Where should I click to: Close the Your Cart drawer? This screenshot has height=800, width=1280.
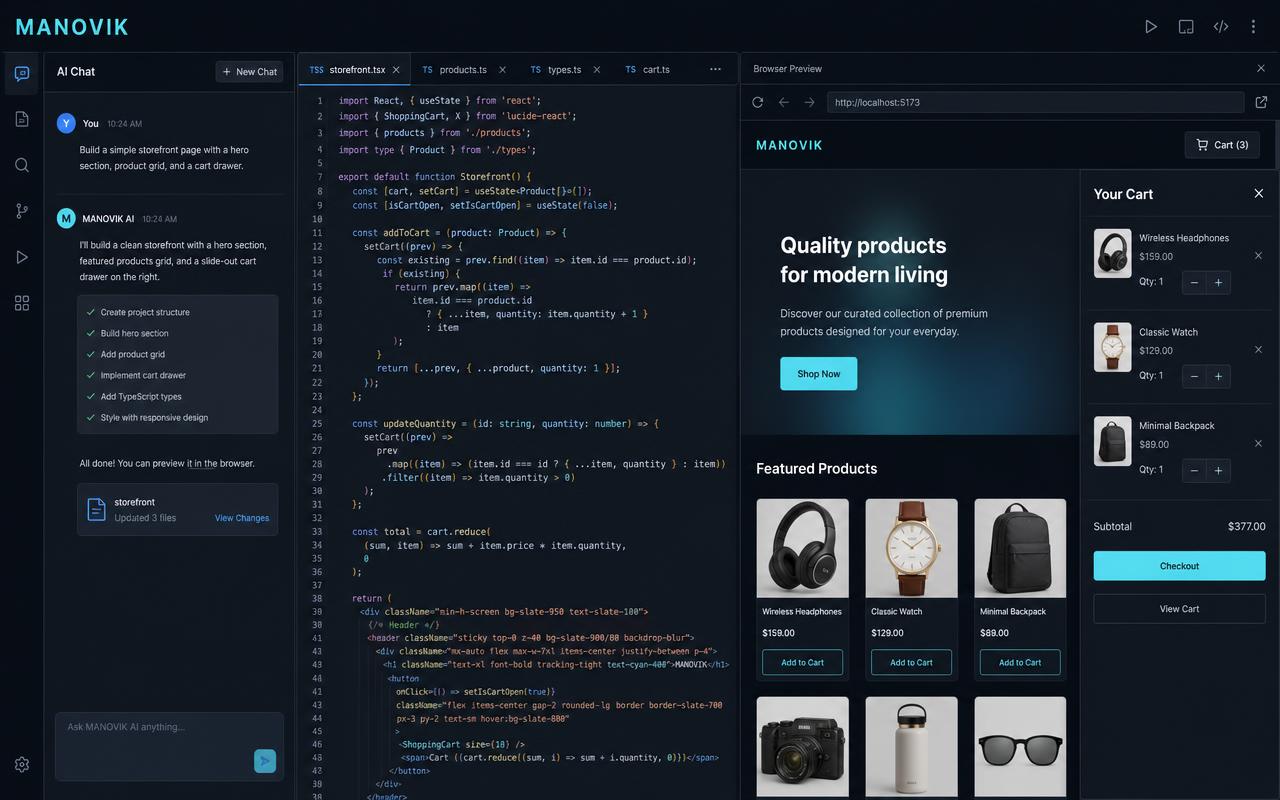(1259, 193)
